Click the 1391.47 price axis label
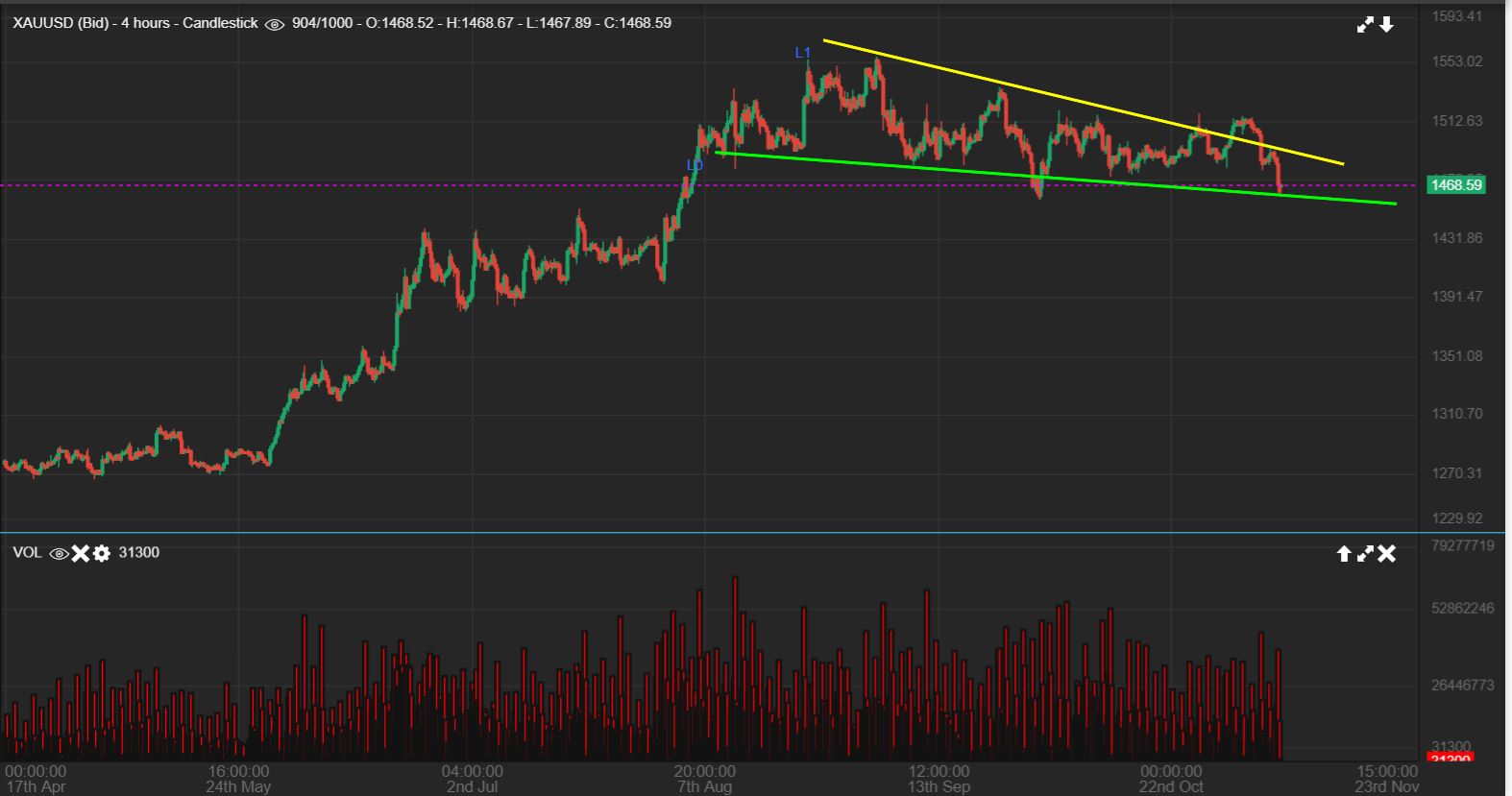The image size is (1512, 796). tap(1456, 297)
